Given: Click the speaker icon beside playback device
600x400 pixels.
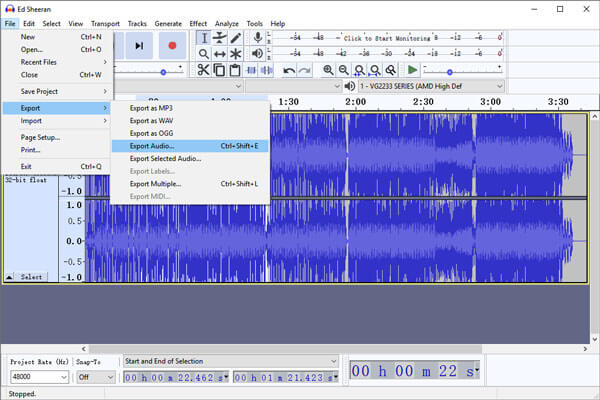Looking at the screenshot, I should 349,86.
